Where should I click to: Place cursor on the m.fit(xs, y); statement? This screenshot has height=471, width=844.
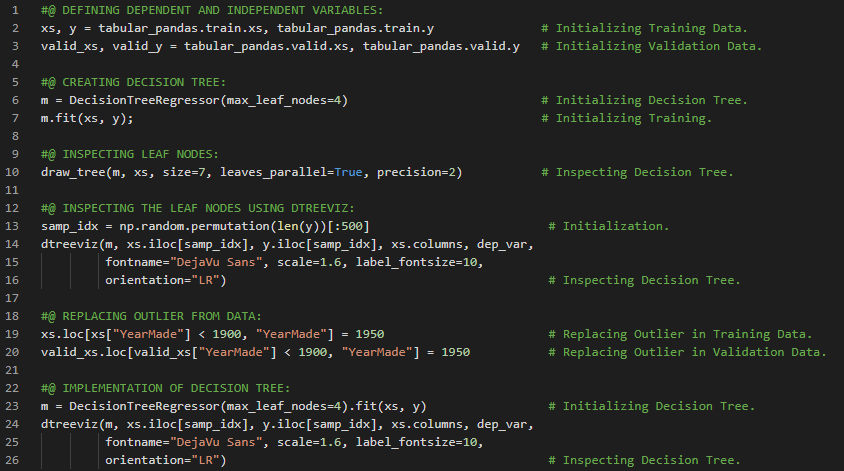(x=87, y=118)
